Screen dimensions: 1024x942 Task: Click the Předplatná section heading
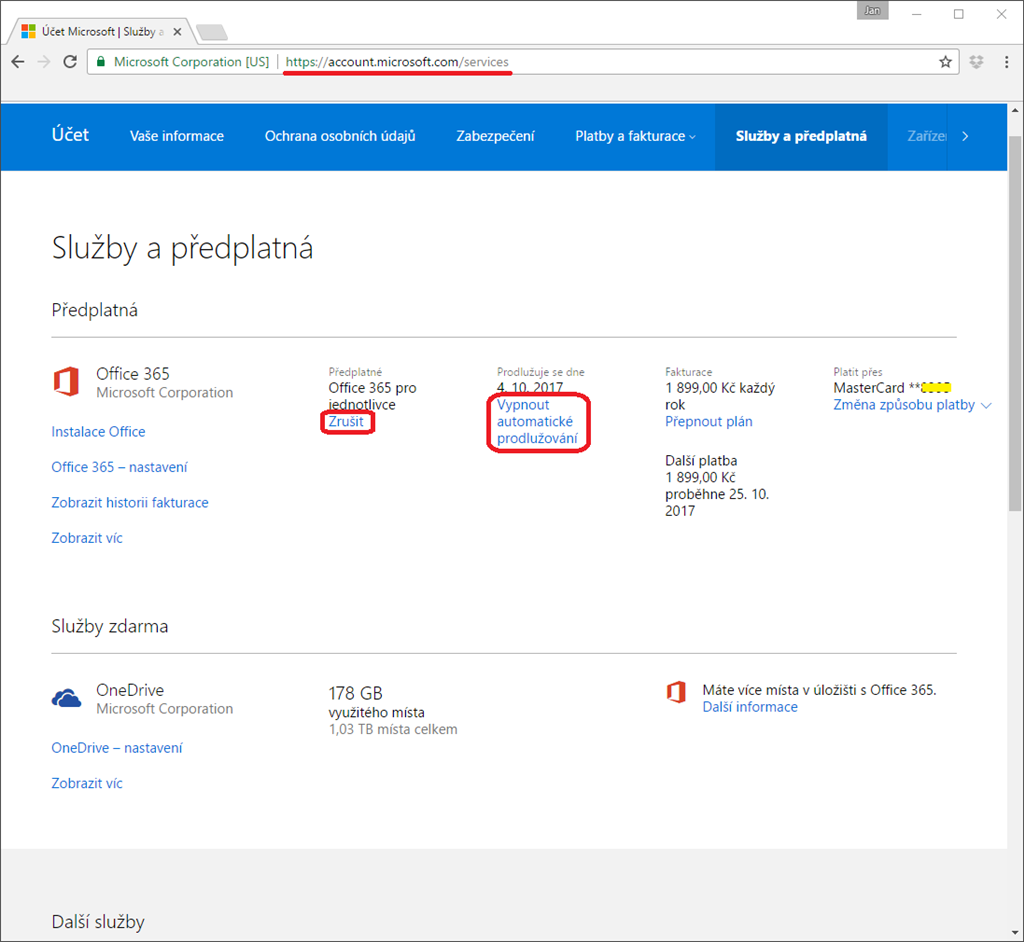[95, 310]
